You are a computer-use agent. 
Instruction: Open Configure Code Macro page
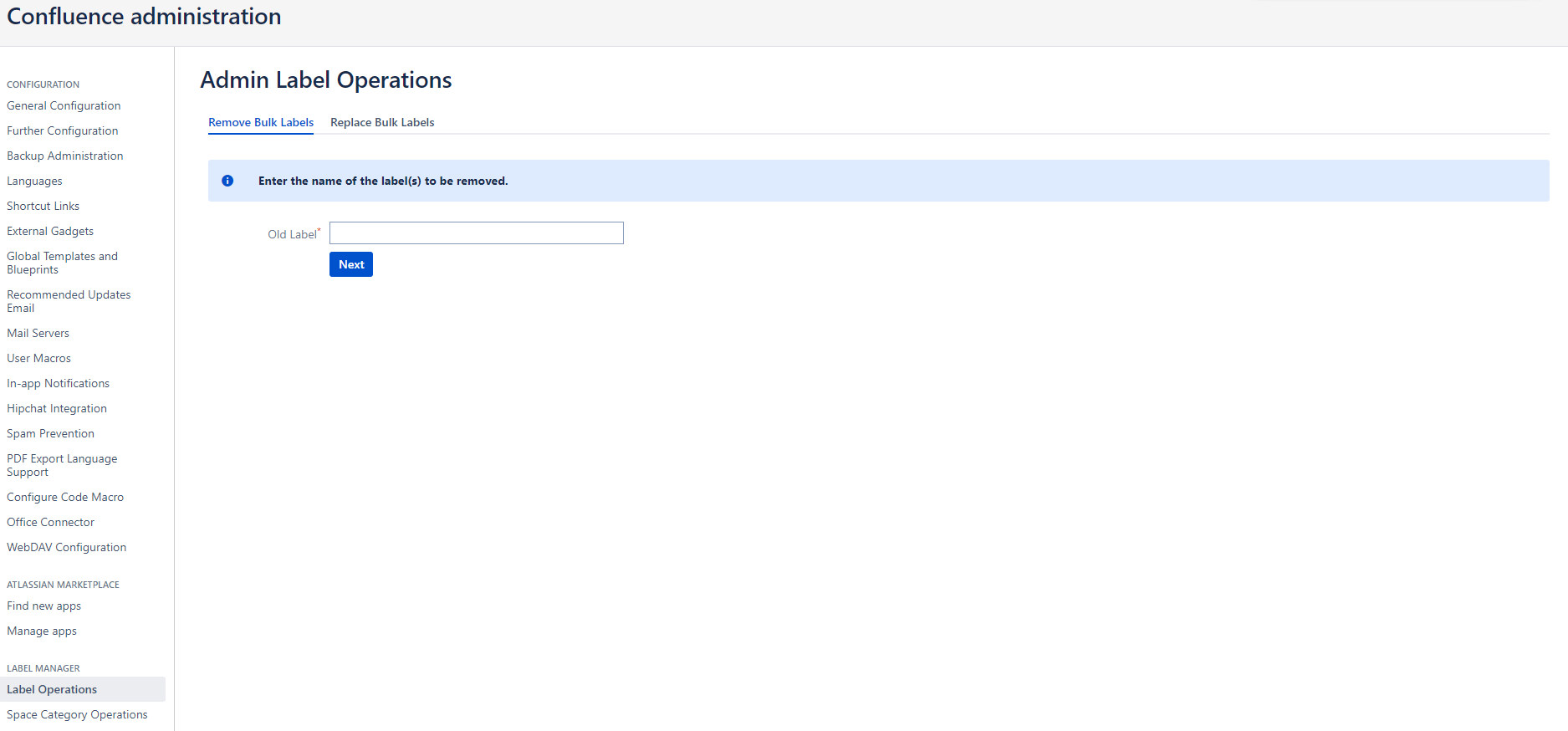pos(65,497)
